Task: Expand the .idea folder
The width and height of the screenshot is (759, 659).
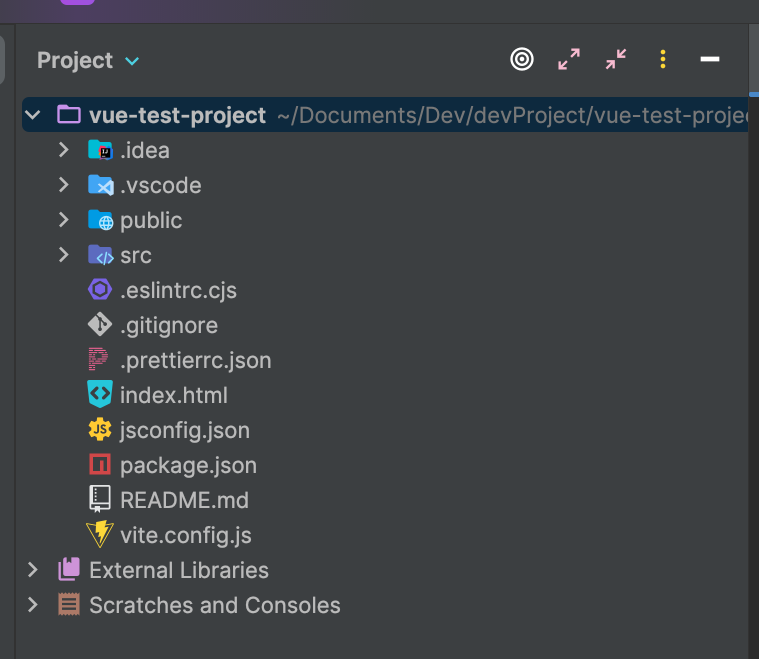Action: coord(63,150)
